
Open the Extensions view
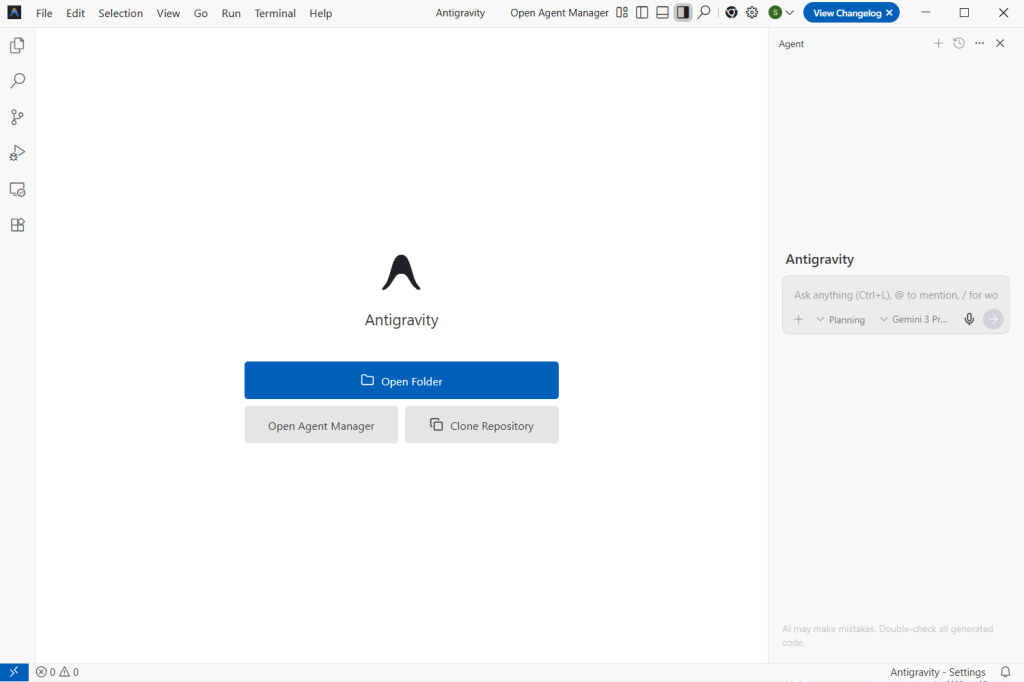[16, 225]
